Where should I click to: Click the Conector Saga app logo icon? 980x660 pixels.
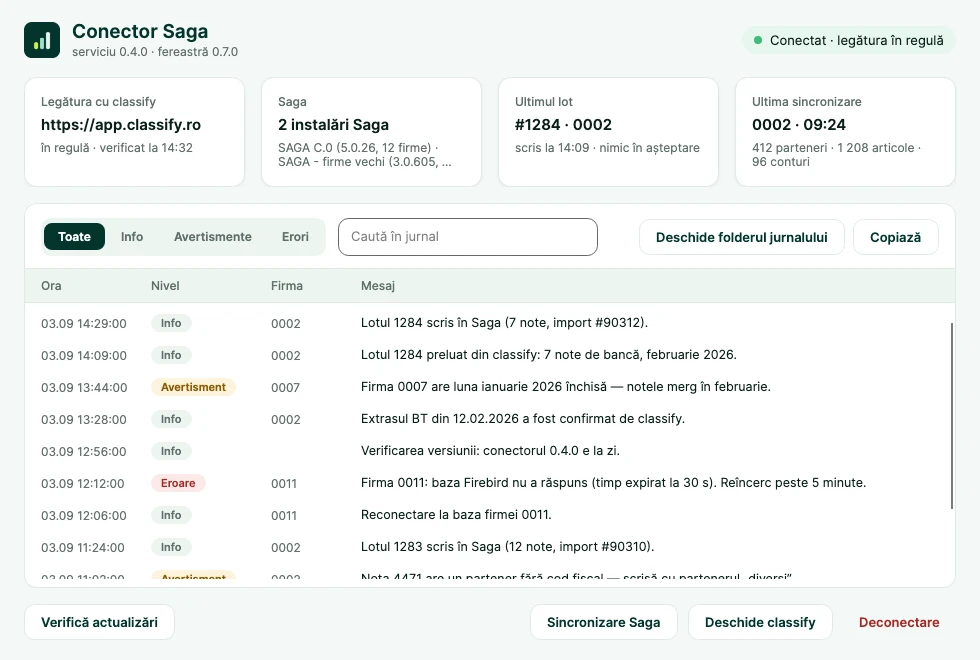42,40
